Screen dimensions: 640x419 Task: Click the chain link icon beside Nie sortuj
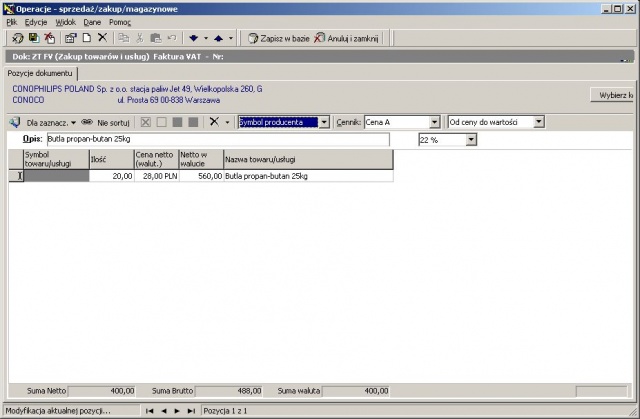(87, 122)
